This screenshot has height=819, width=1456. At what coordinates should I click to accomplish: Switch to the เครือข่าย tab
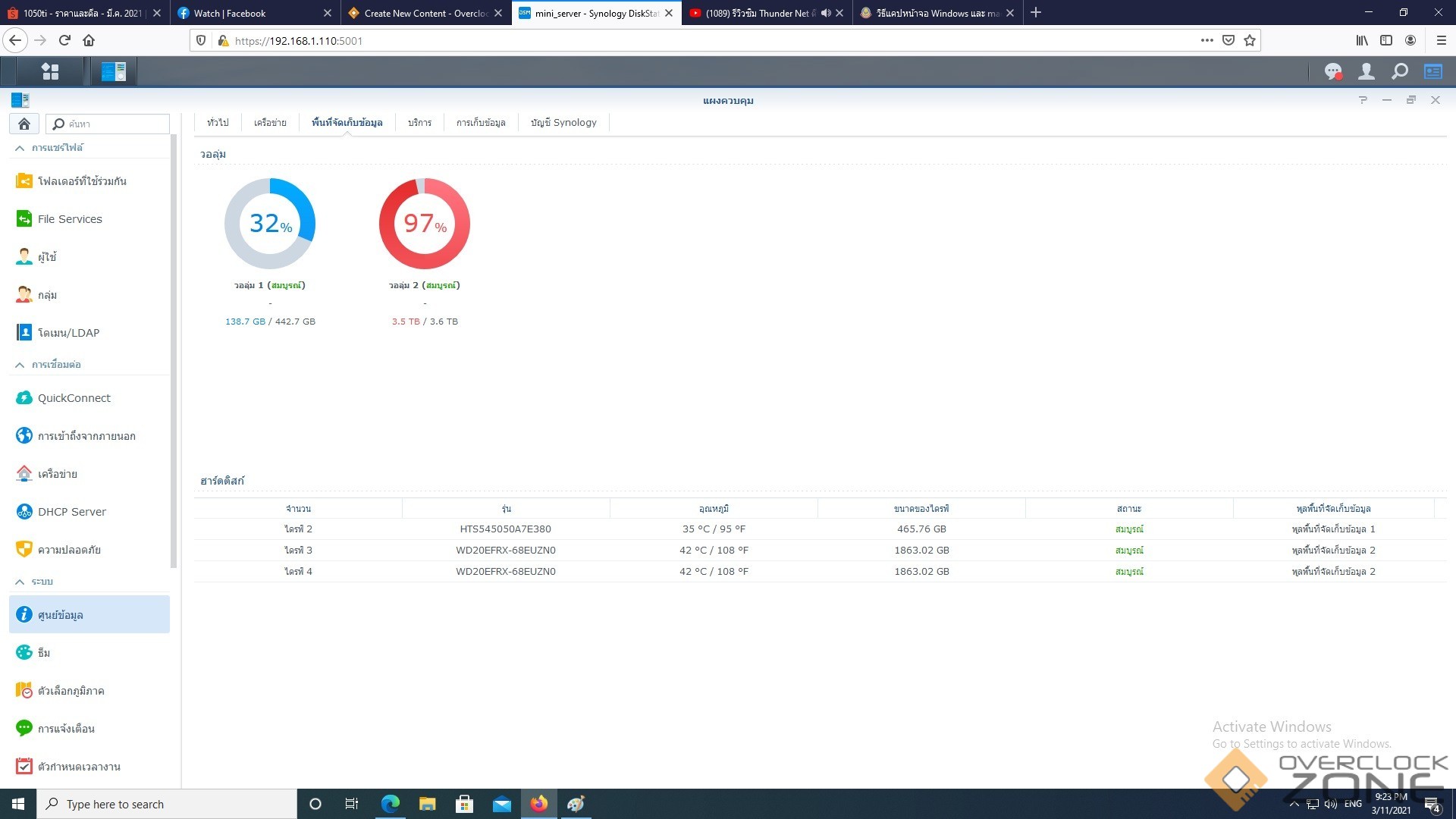pyautogui.click(x=270, y=122)
